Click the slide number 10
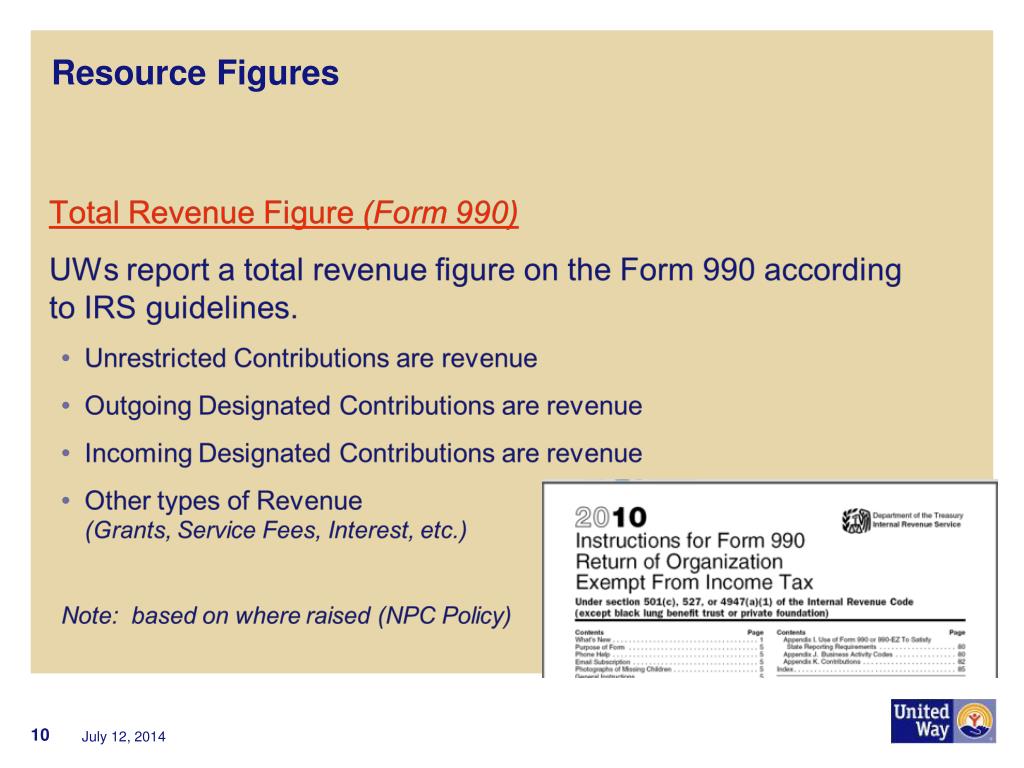 [40, 735]
